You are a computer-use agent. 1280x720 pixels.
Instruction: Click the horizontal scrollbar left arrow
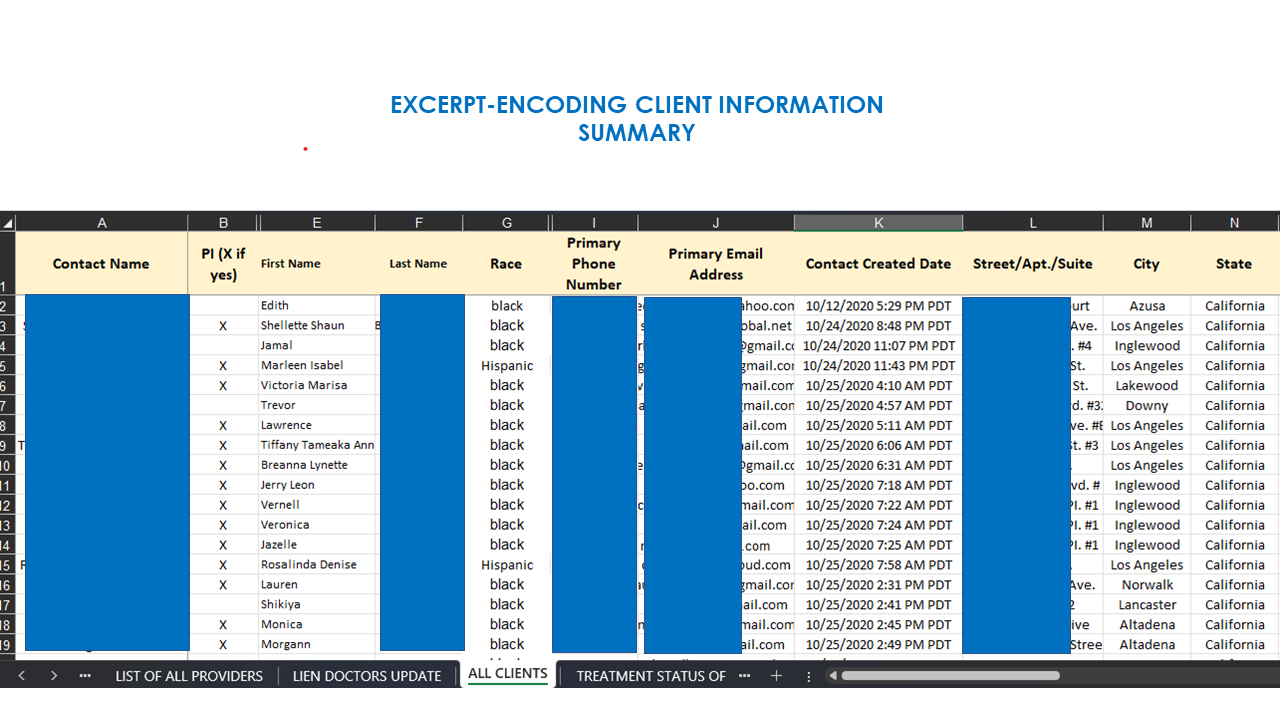click(832, 676)
